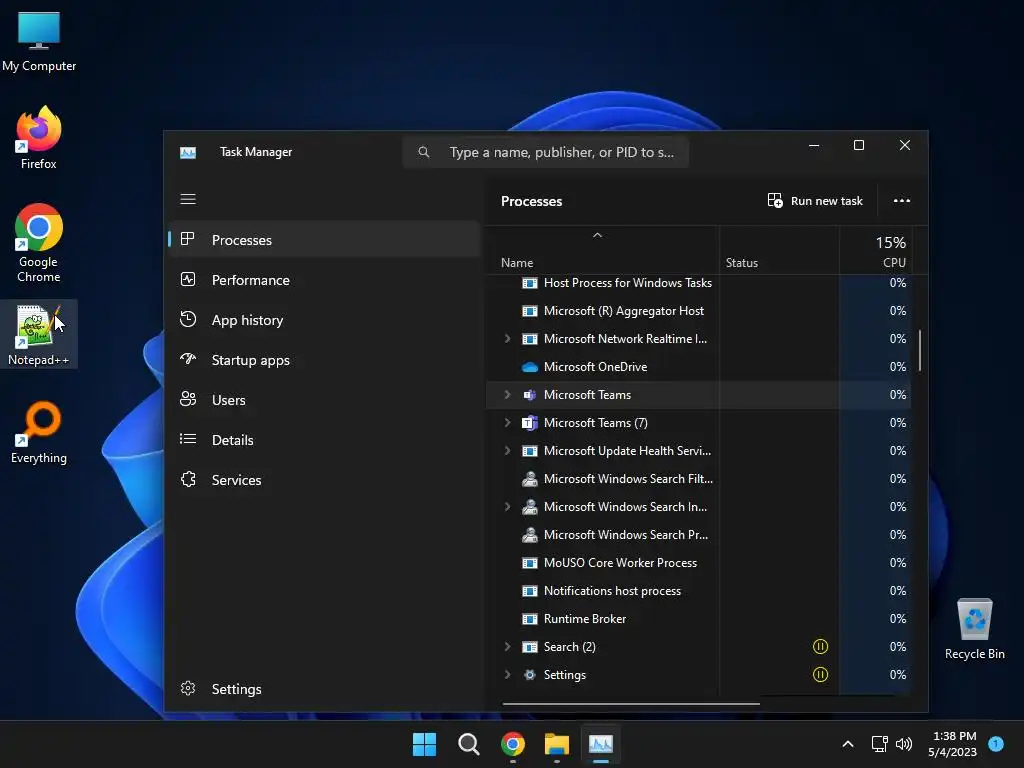This screenshot has height=768, width=1024.
Task: Open the Services page
Action: (325, 480)
